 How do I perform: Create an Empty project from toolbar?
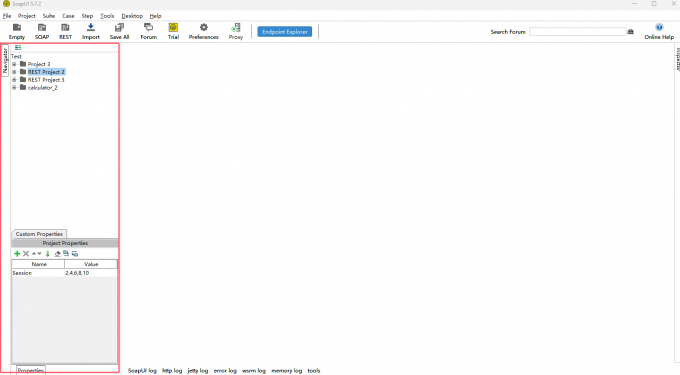point(17,32)
